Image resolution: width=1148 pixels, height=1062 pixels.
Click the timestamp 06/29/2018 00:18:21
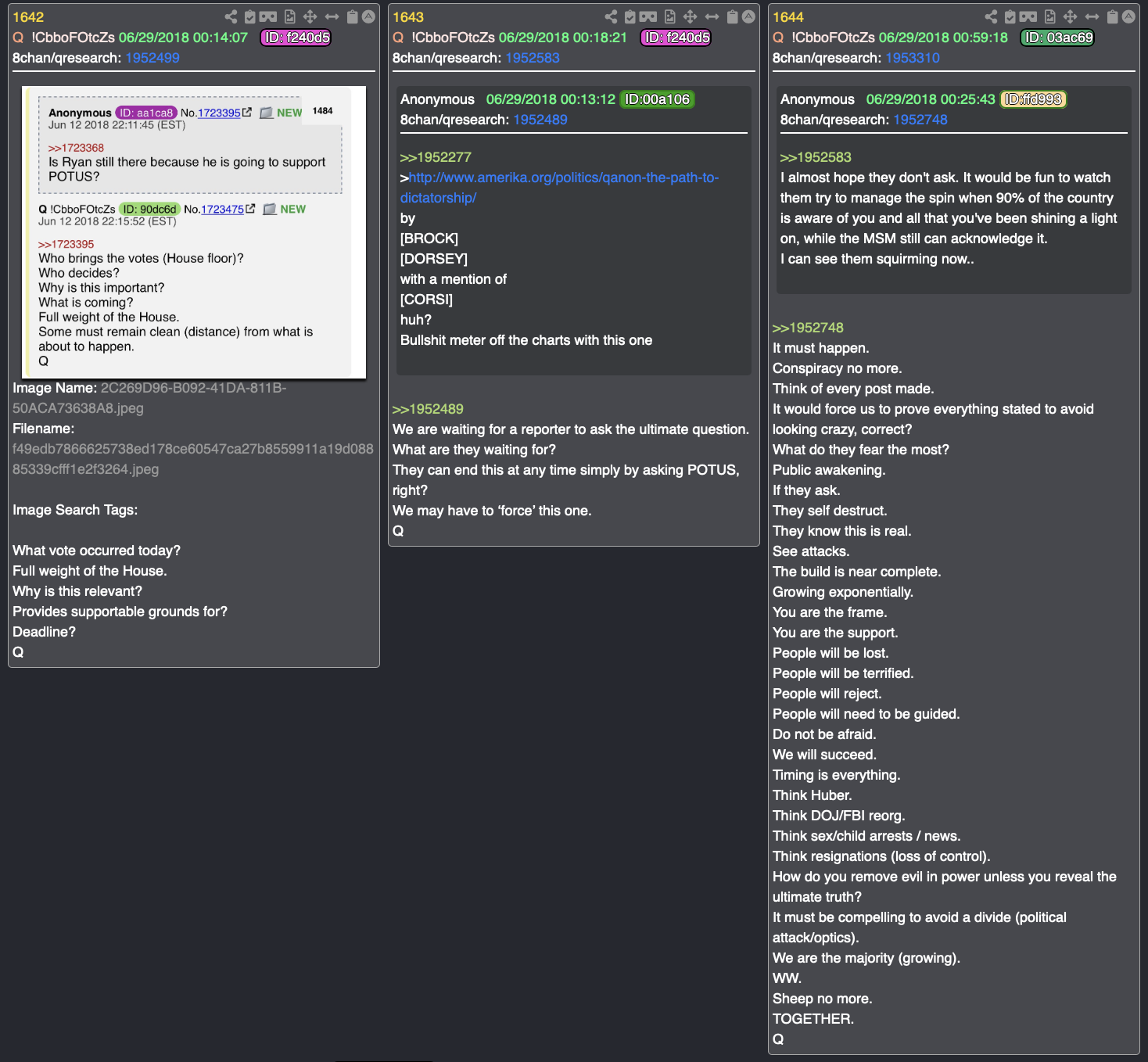(563, 38)
